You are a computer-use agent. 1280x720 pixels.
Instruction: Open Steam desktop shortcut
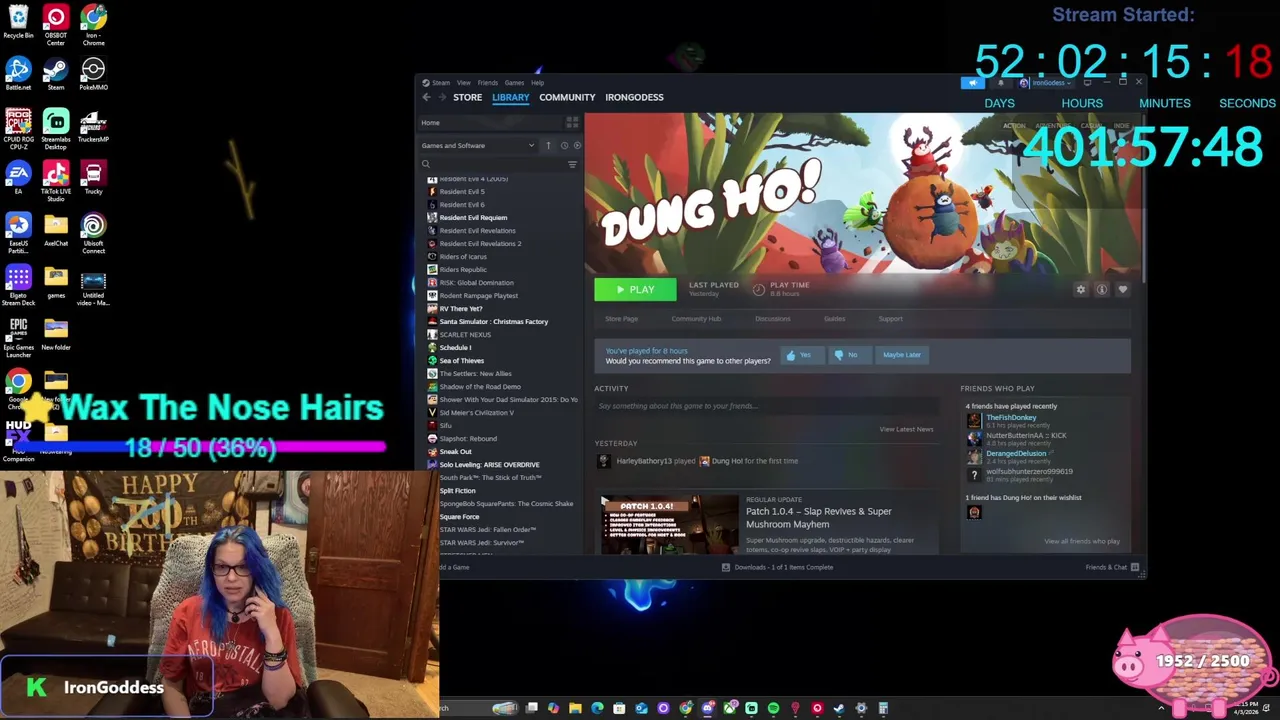point(56,74)
